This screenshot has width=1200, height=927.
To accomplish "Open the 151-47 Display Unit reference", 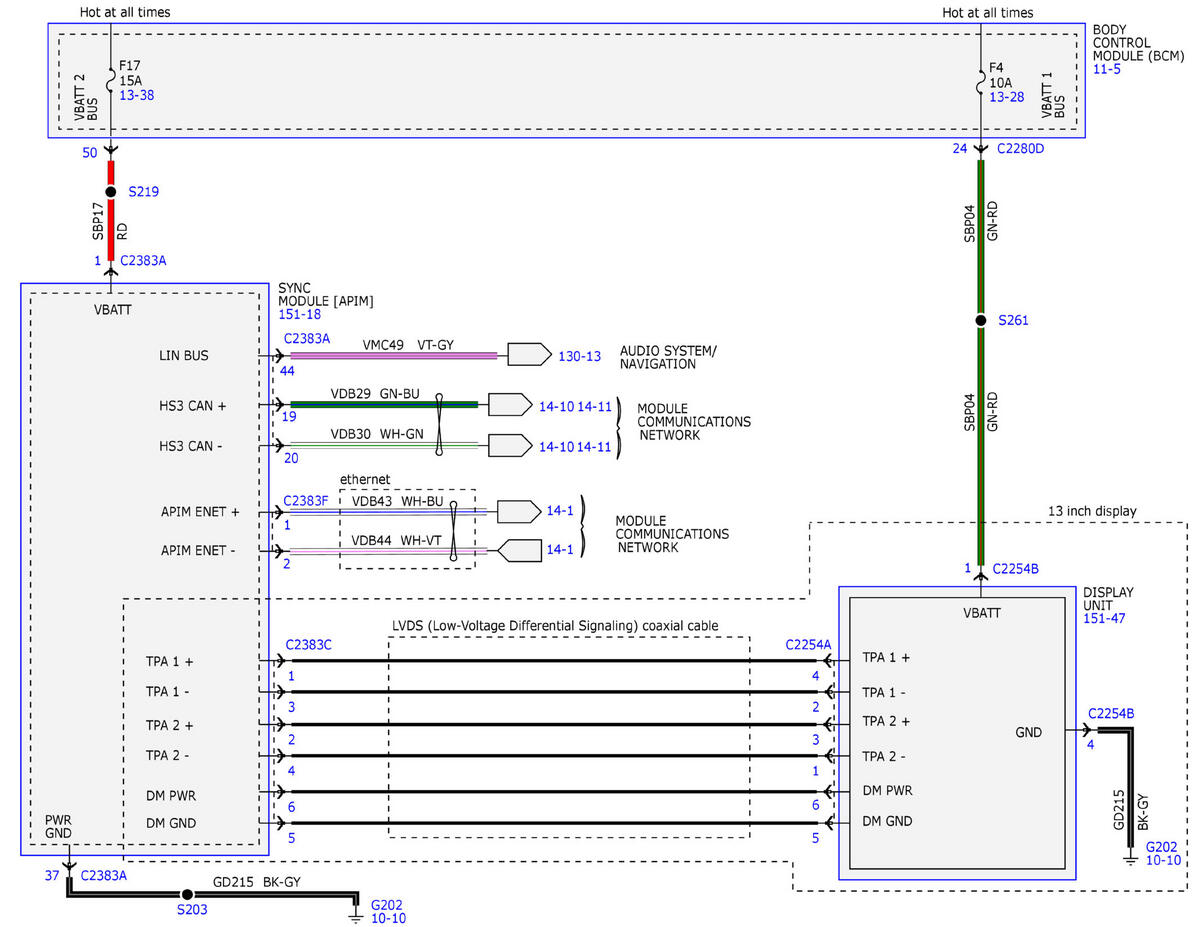I will (x=1102, y=619).
